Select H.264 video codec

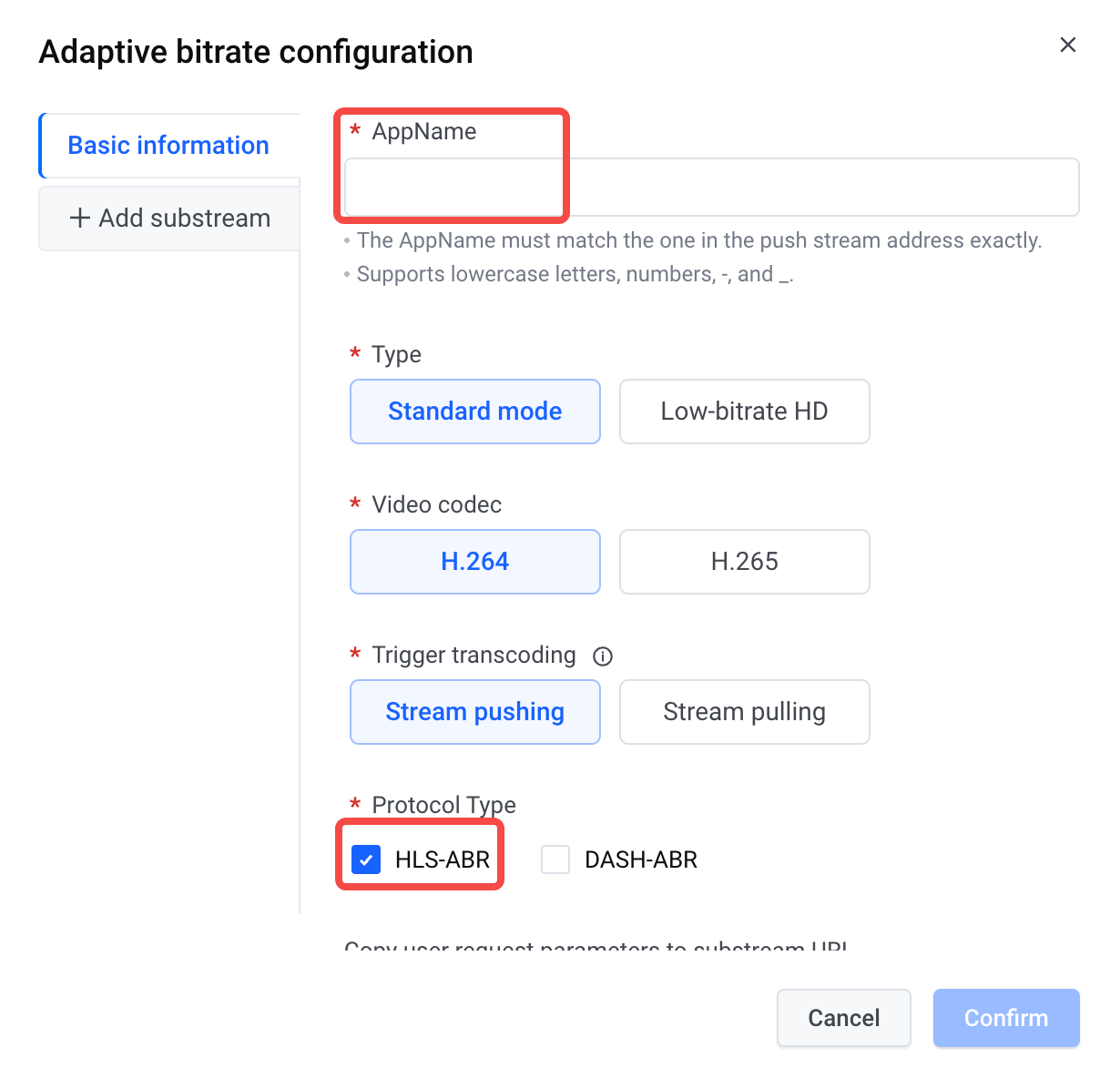475,562
